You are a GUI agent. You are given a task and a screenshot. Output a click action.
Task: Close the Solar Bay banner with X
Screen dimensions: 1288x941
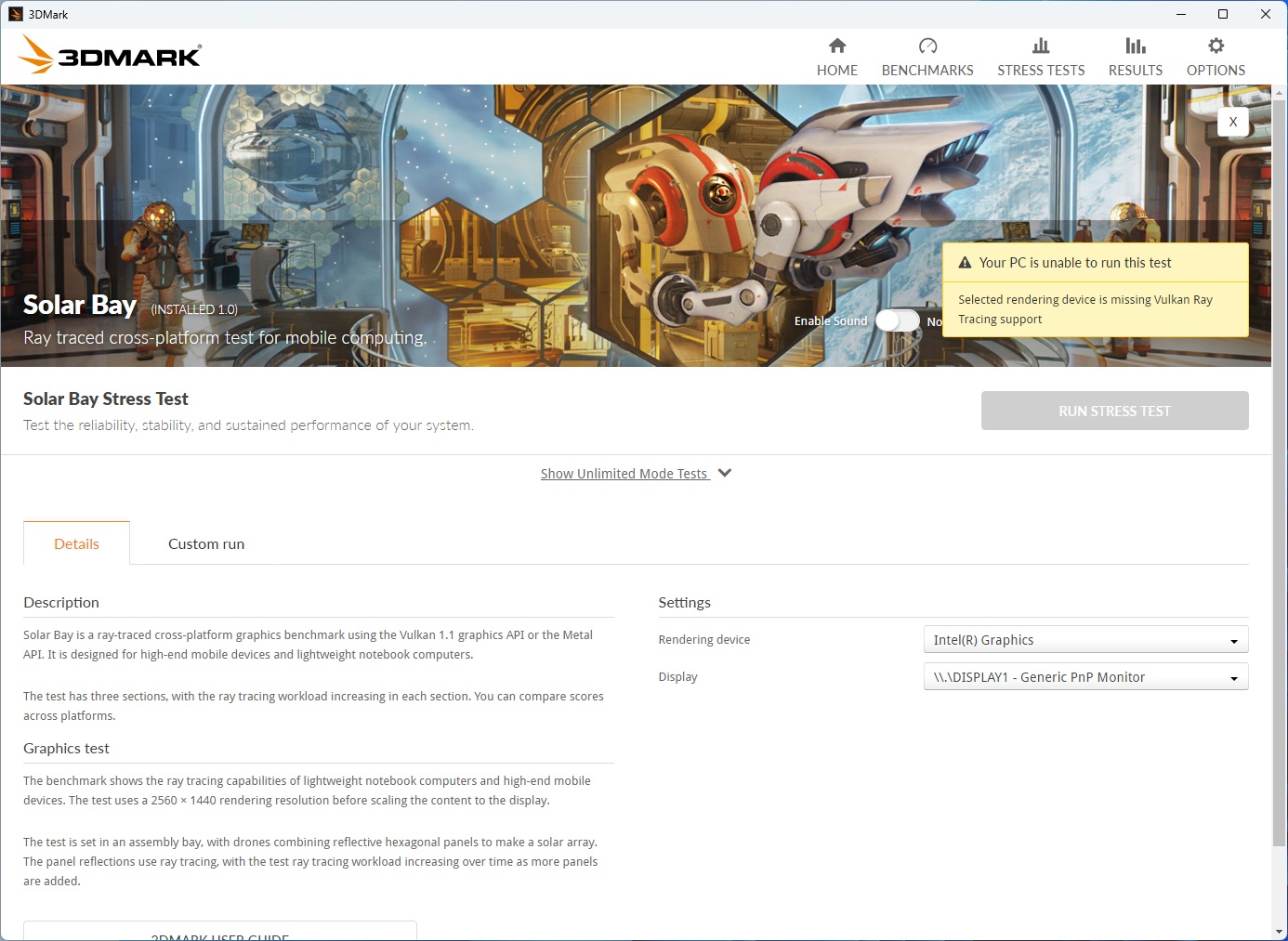[1233, 122]
